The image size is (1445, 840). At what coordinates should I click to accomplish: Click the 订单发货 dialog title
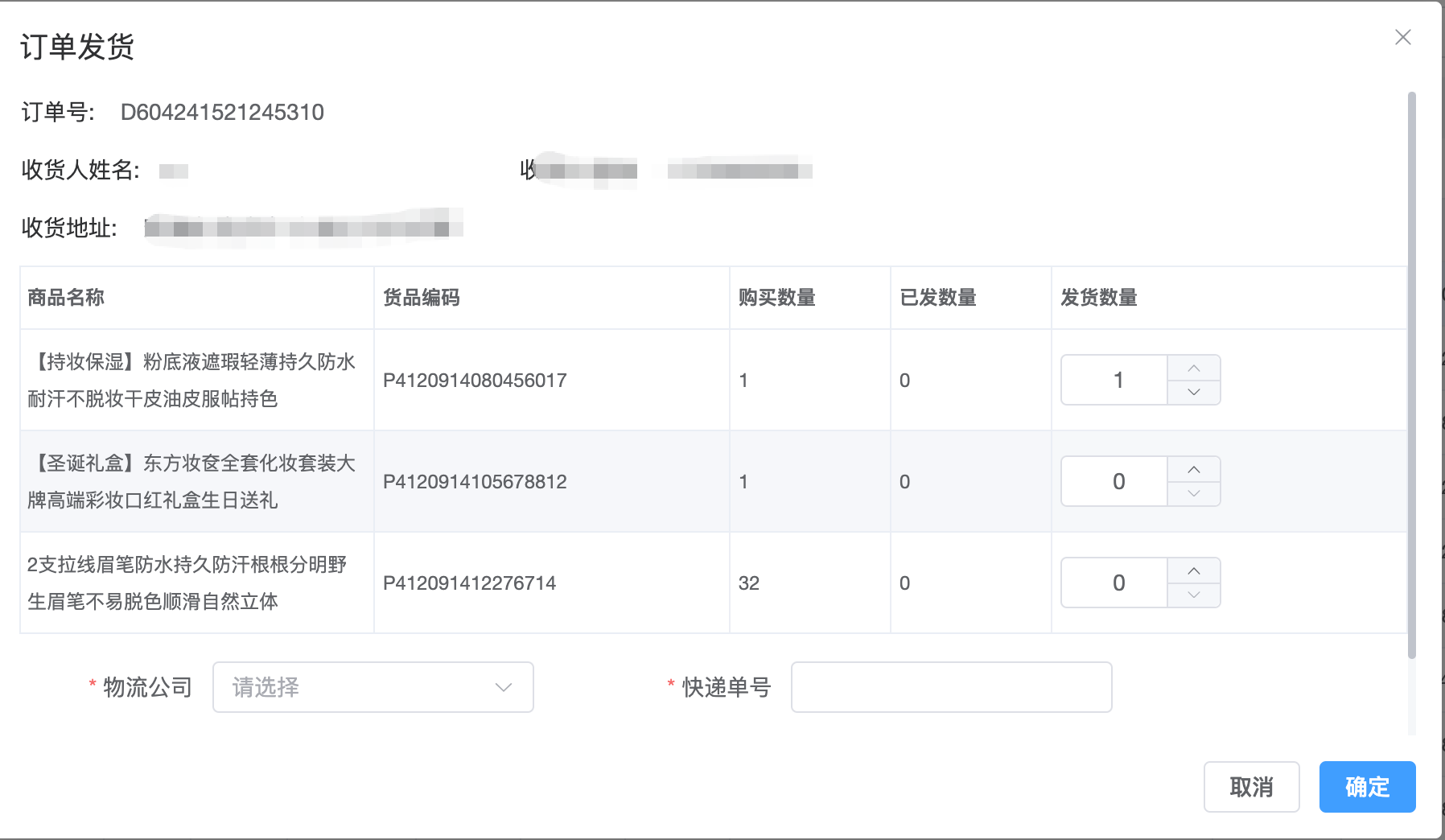coord(77,47)
